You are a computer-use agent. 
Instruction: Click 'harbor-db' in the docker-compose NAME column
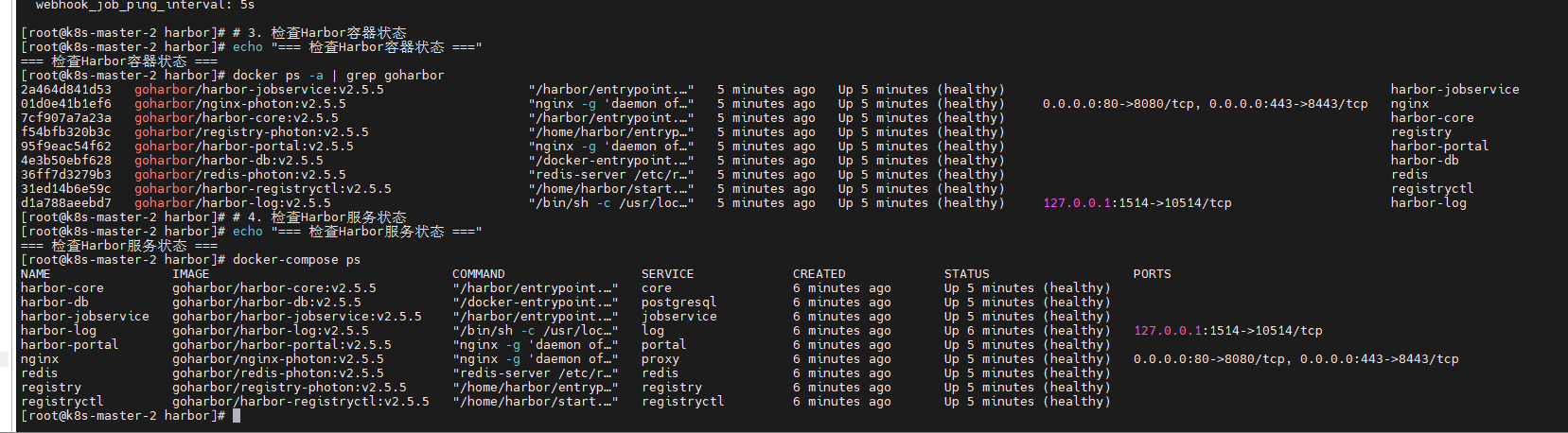click(55, 303)
